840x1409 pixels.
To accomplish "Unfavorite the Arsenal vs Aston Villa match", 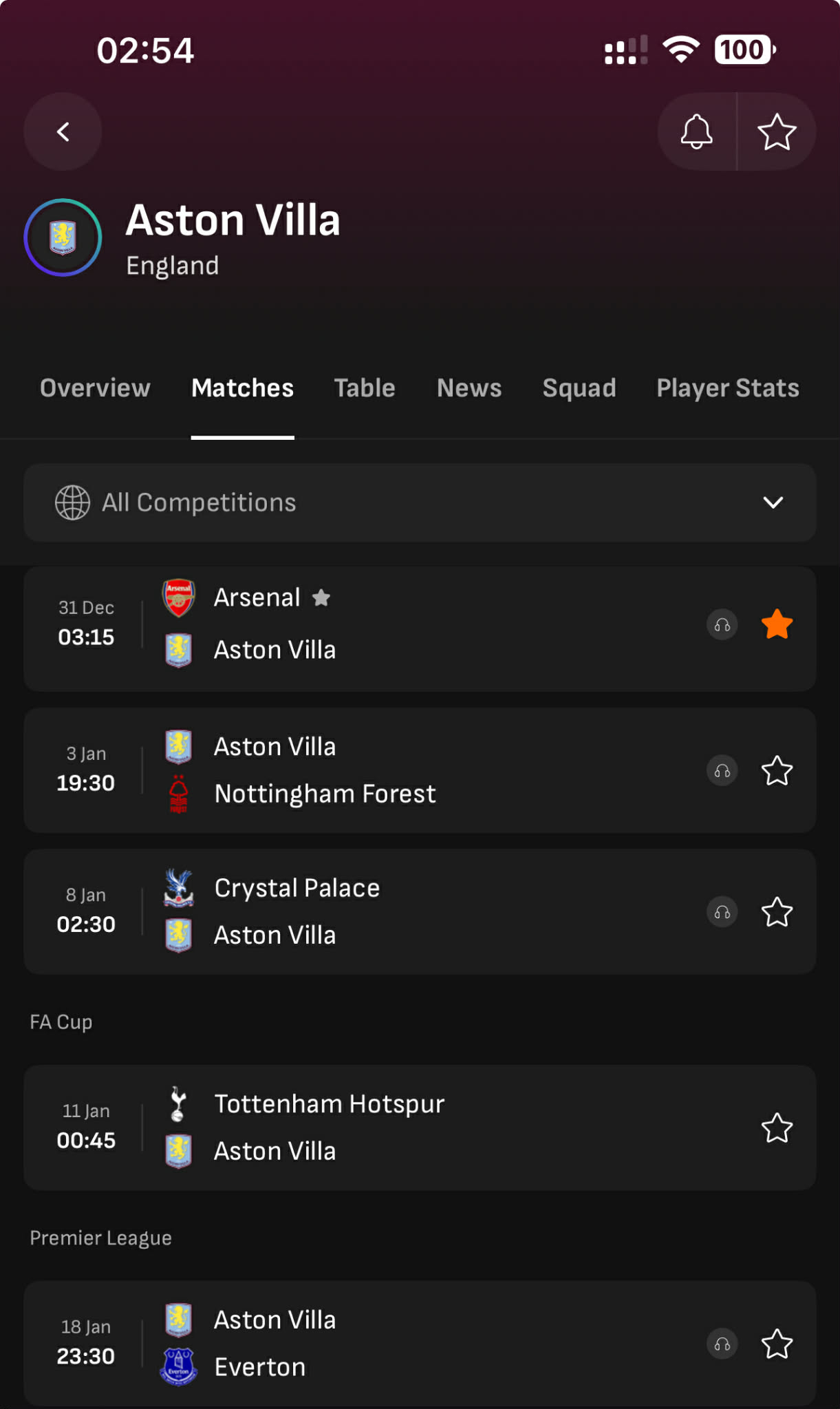I will coord(777,625).
